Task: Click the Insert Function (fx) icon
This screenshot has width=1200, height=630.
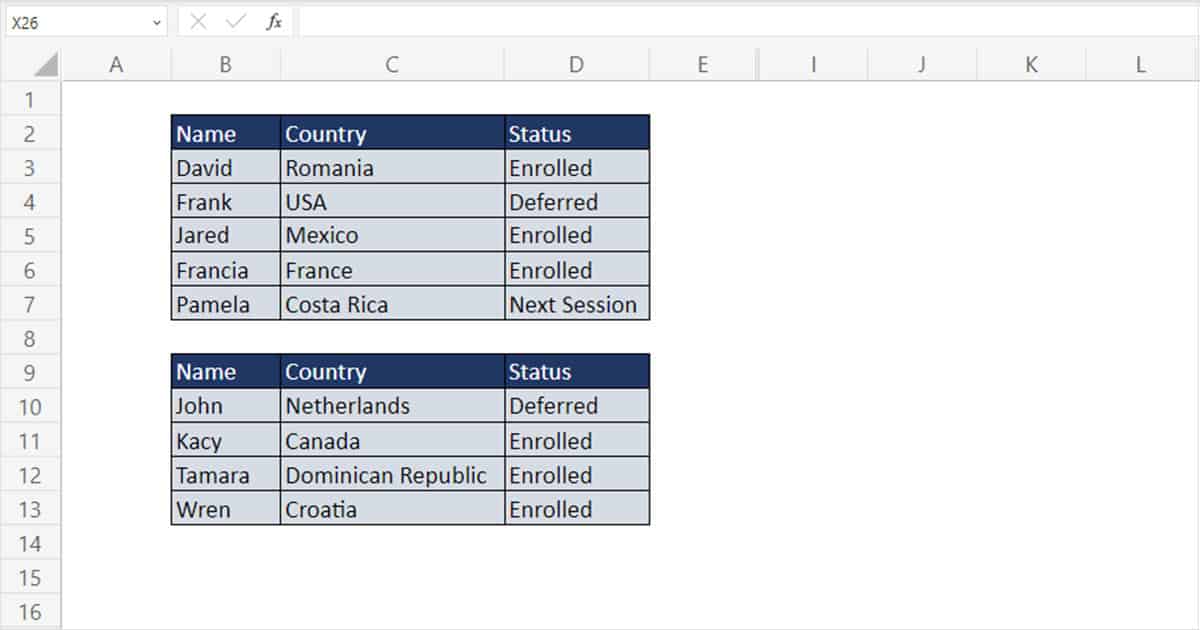Action: 275,22
